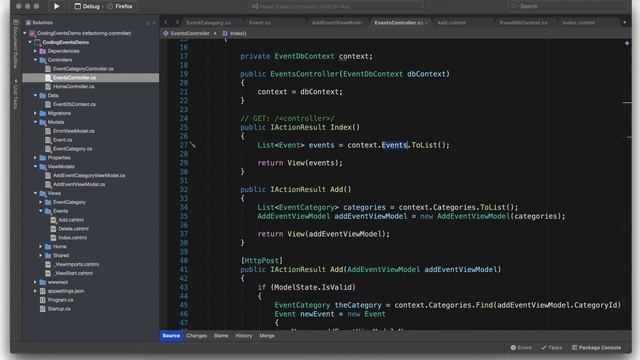The width and height of the screenshot is (640, 360).
Task: Open the document tabs overflow dropdown
Action: (624, 22)
